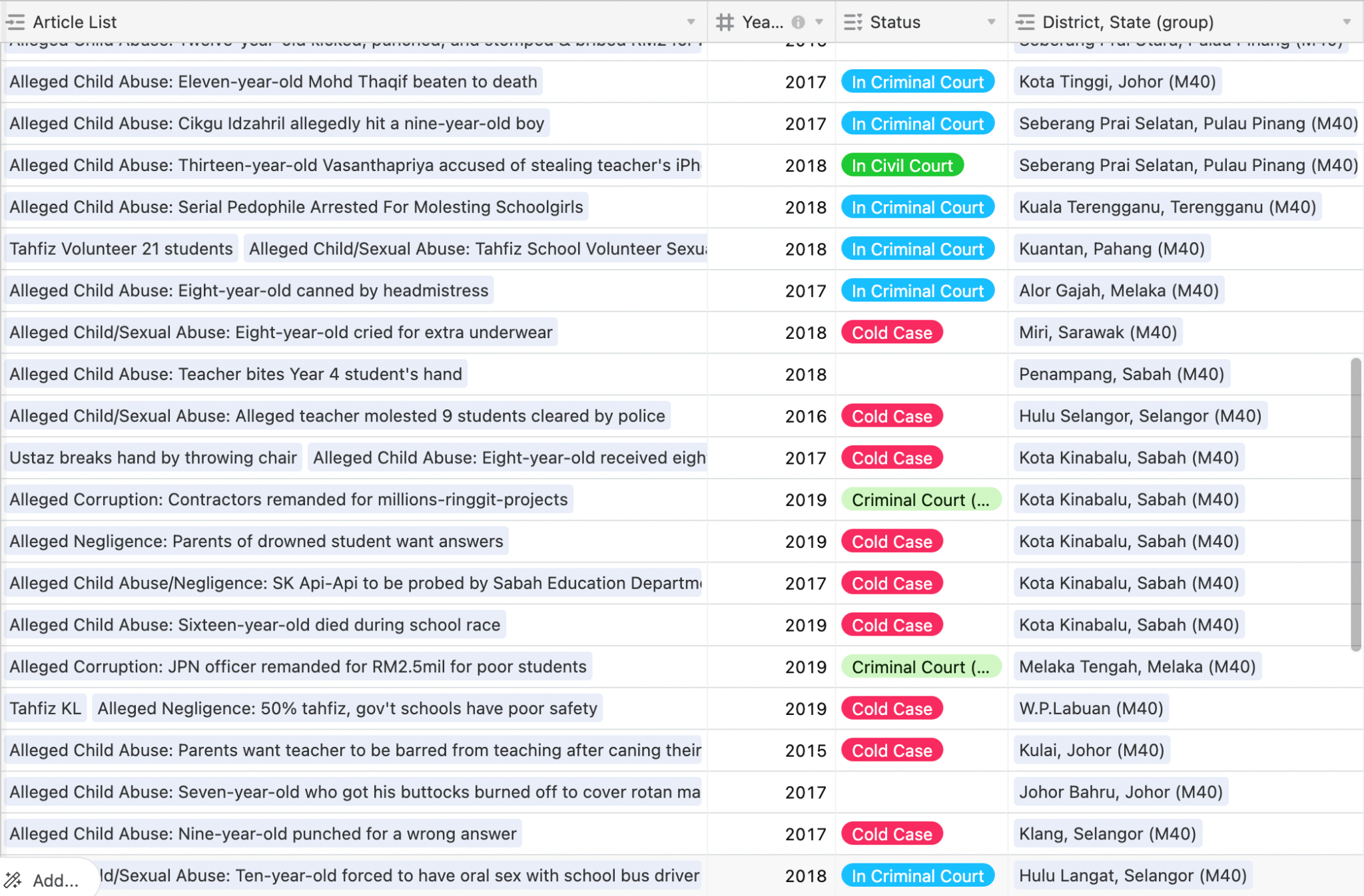Click the Status column multi-select field icon
1364x896 pixels.
pos(853,23)
